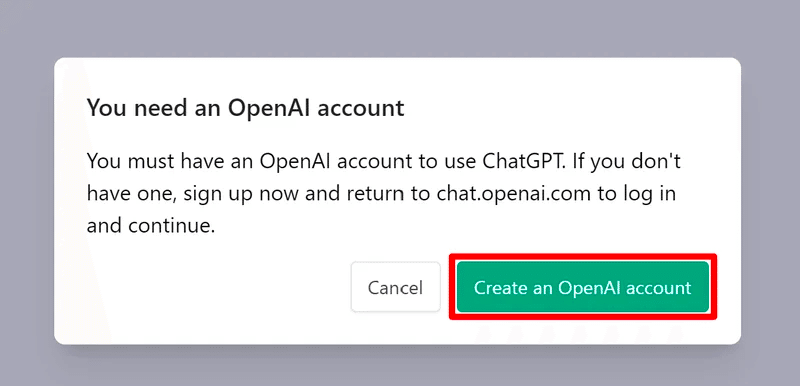Select the heading "You need an OpenAI account"
800x386 pixels.
[x=245, y=108]
